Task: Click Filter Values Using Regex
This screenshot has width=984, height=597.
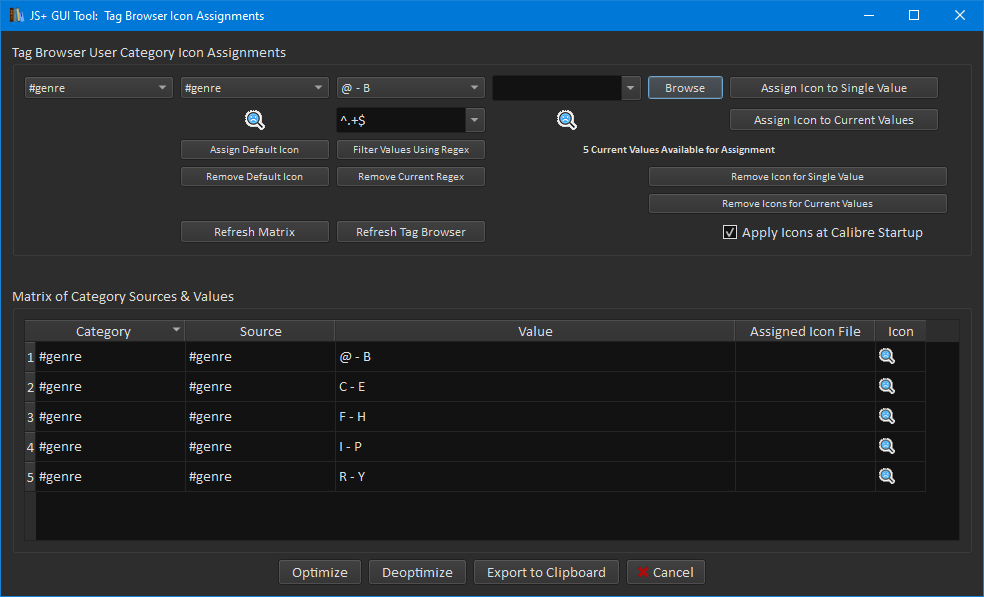Action: point(410,149)
